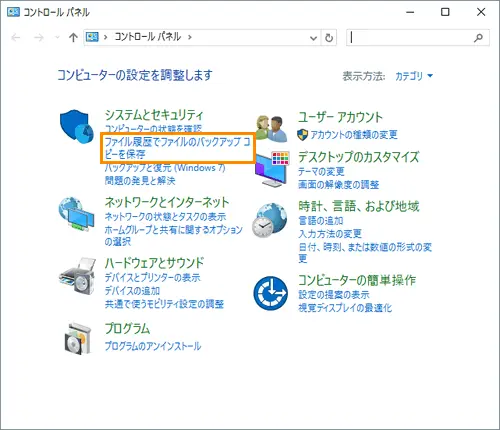Open the Ease of Access icon
The image size is (500, 430).
pyautogui.click(x=270, y=293)
